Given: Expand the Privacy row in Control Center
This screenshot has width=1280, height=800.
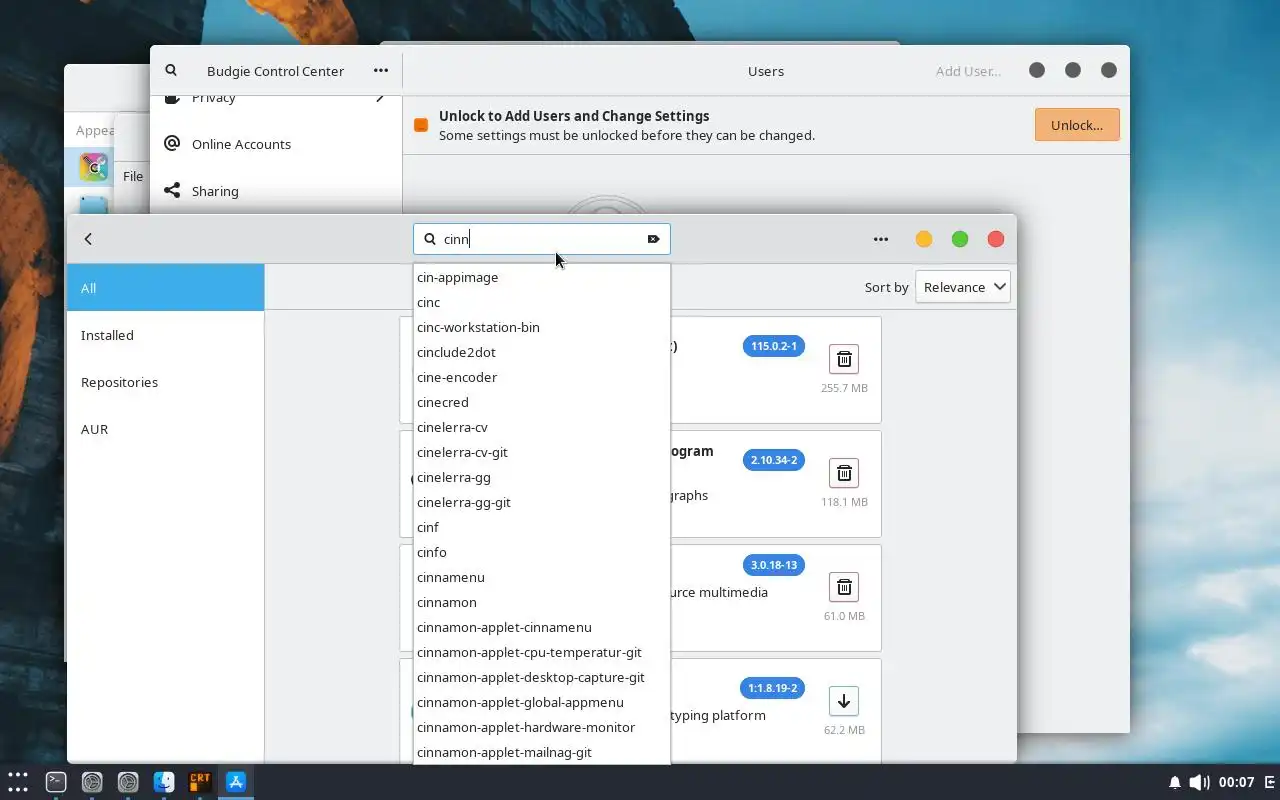Looking at the screenshot, I should tap(275, 98).
